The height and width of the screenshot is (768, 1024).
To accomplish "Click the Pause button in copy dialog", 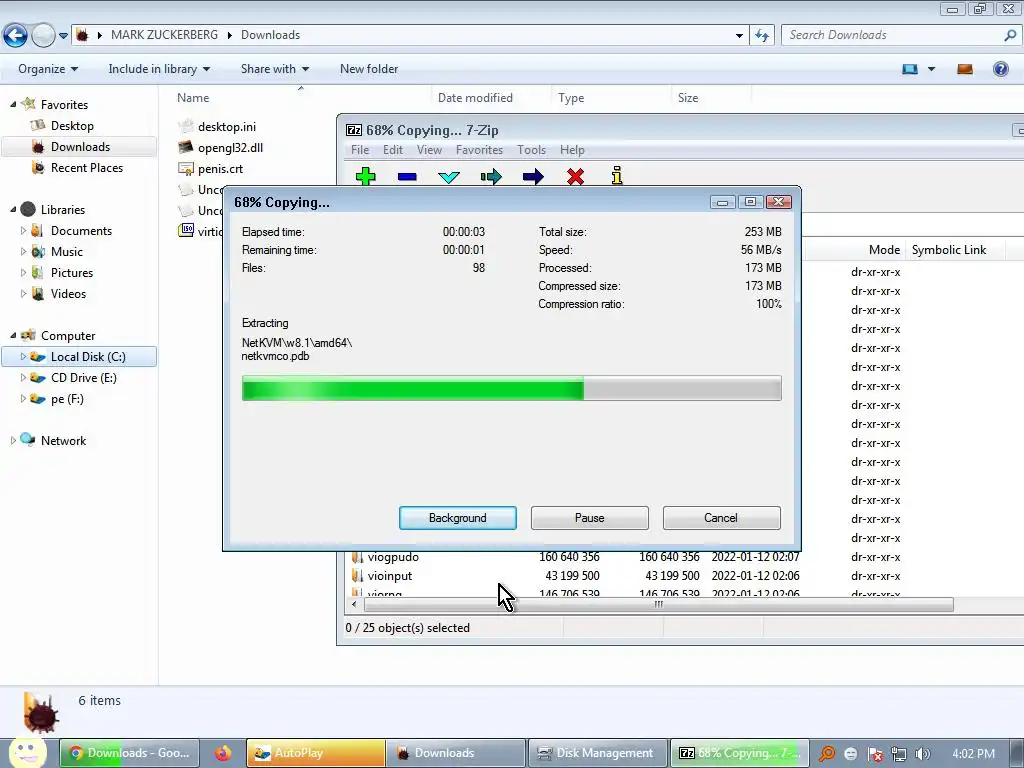I will [590, 518].
